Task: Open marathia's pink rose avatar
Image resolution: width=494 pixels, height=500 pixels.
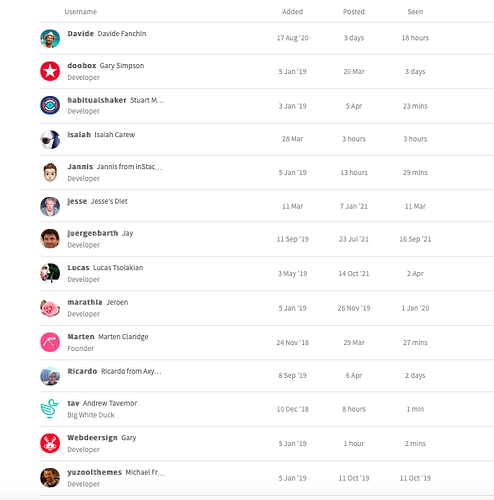Action: [50, 308]
